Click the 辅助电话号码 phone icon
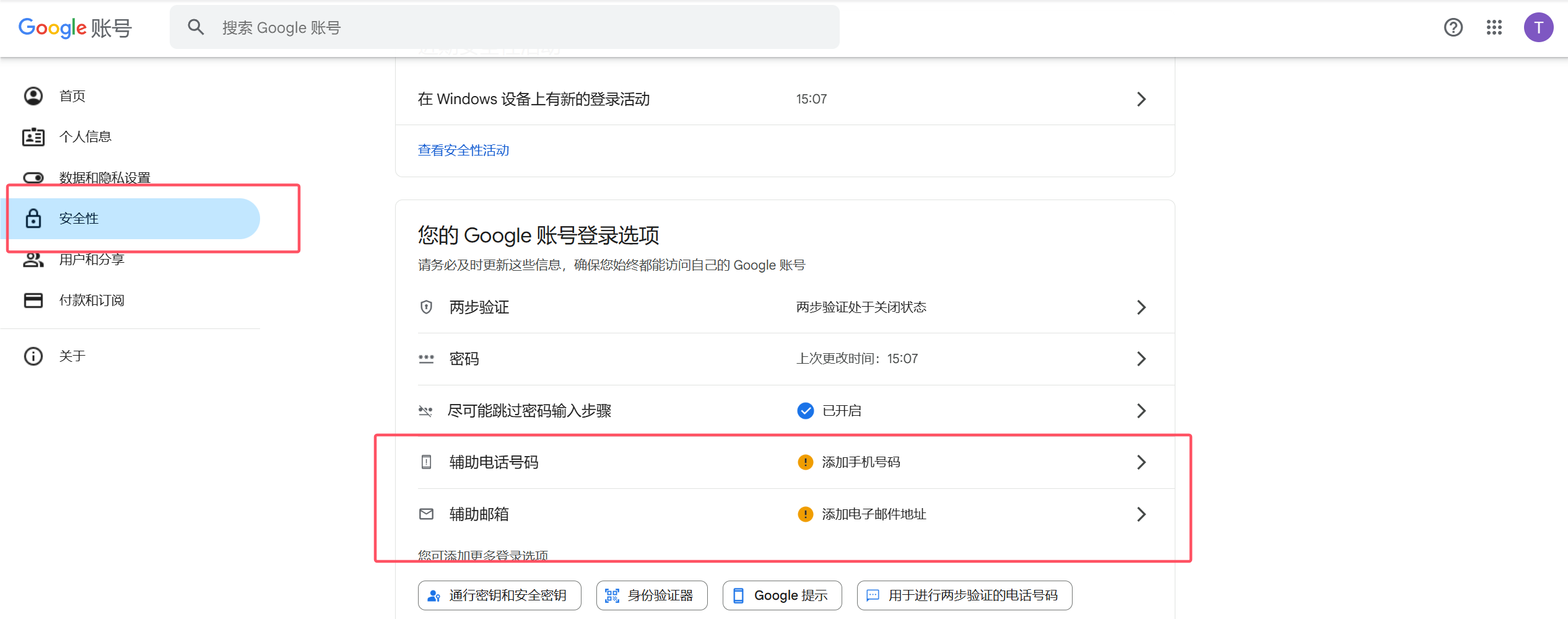This screenshot has width=1568, height=619. [426, 462]
